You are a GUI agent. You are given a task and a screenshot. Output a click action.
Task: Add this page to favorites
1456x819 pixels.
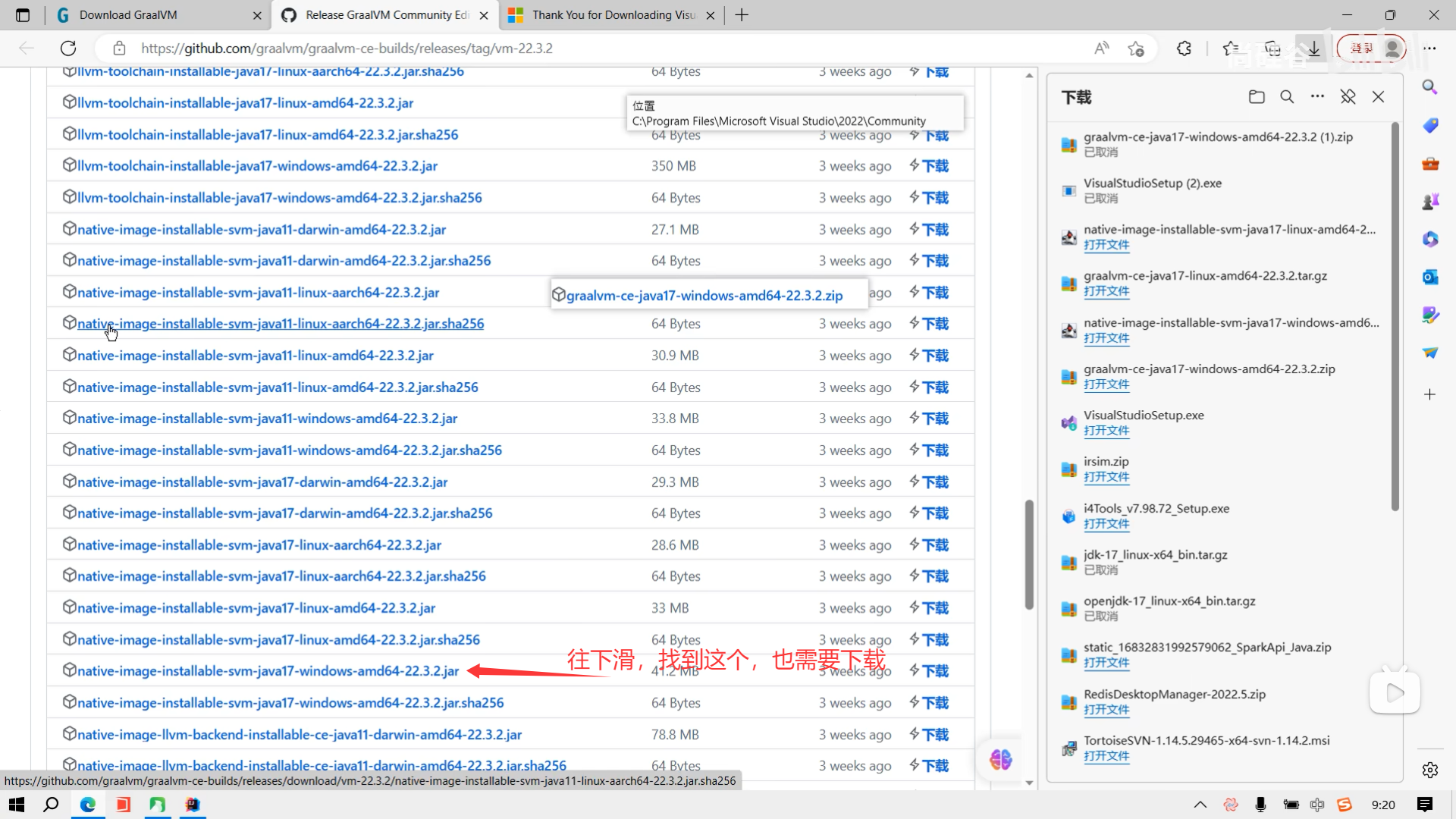[1135, 49]
